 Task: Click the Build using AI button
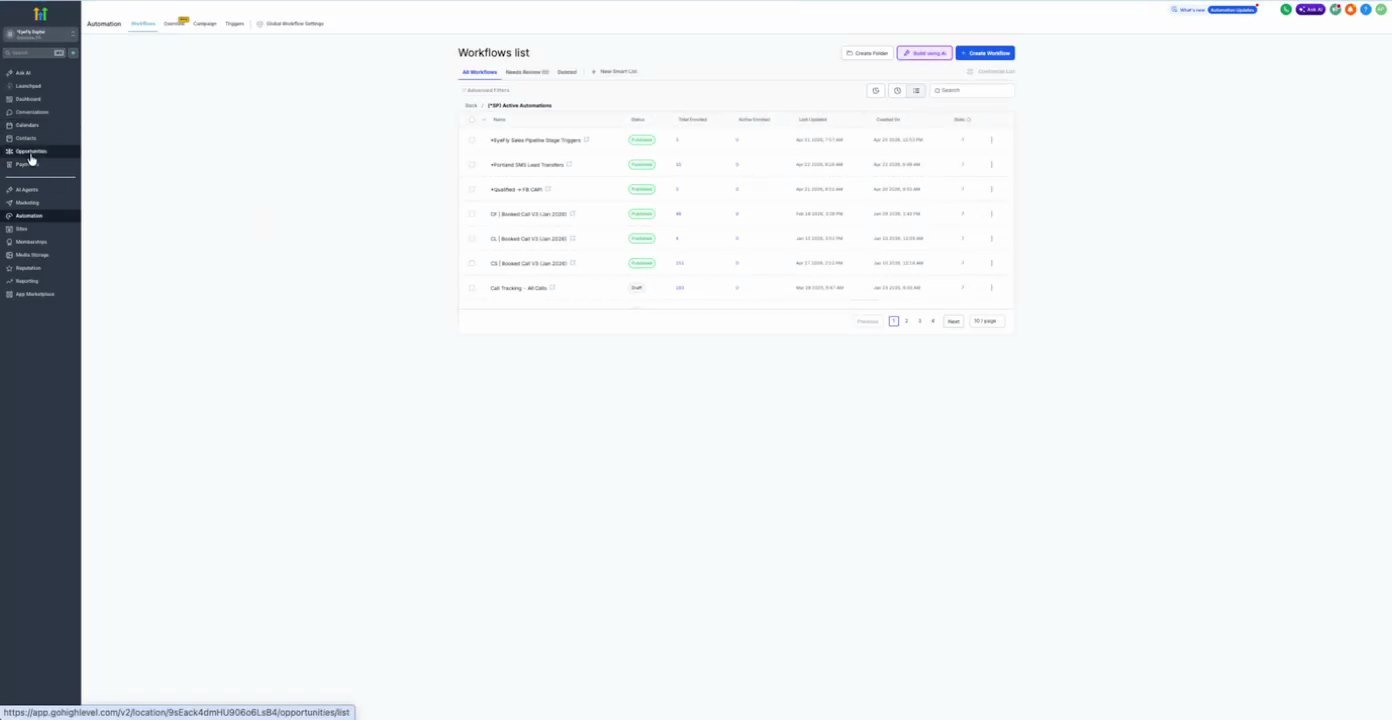click(925, 53)
